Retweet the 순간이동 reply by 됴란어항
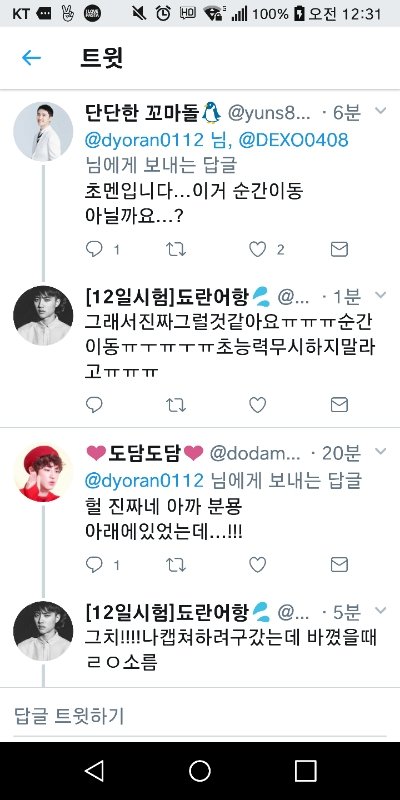 click(176, 405)
